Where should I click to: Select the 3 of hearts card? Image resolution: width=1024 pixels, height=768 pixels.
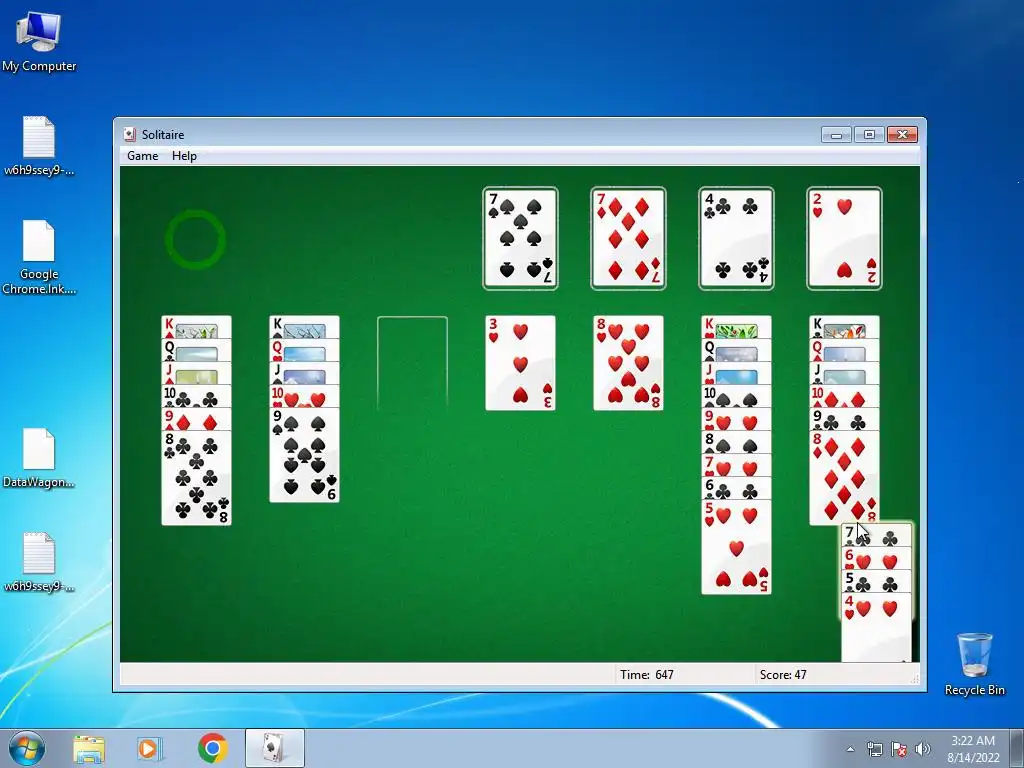click(x=520, y=363)
